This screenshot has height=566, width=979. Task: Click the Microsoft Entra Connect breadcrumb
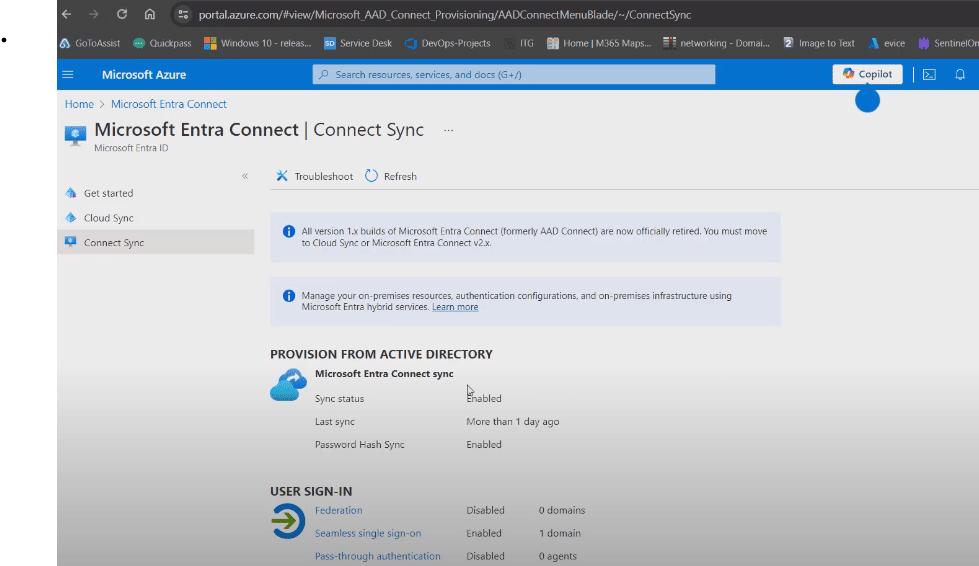click(168, 104)
